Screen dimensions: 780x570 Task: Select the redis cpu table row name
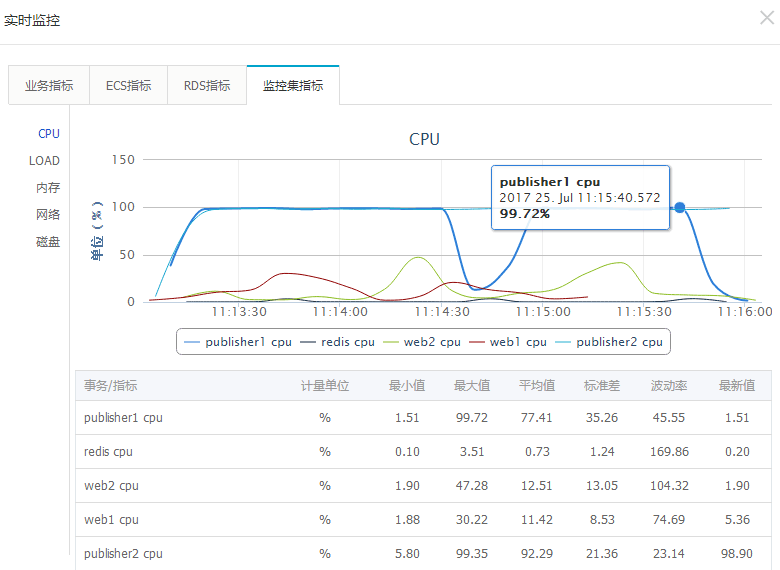pos(108,452)
